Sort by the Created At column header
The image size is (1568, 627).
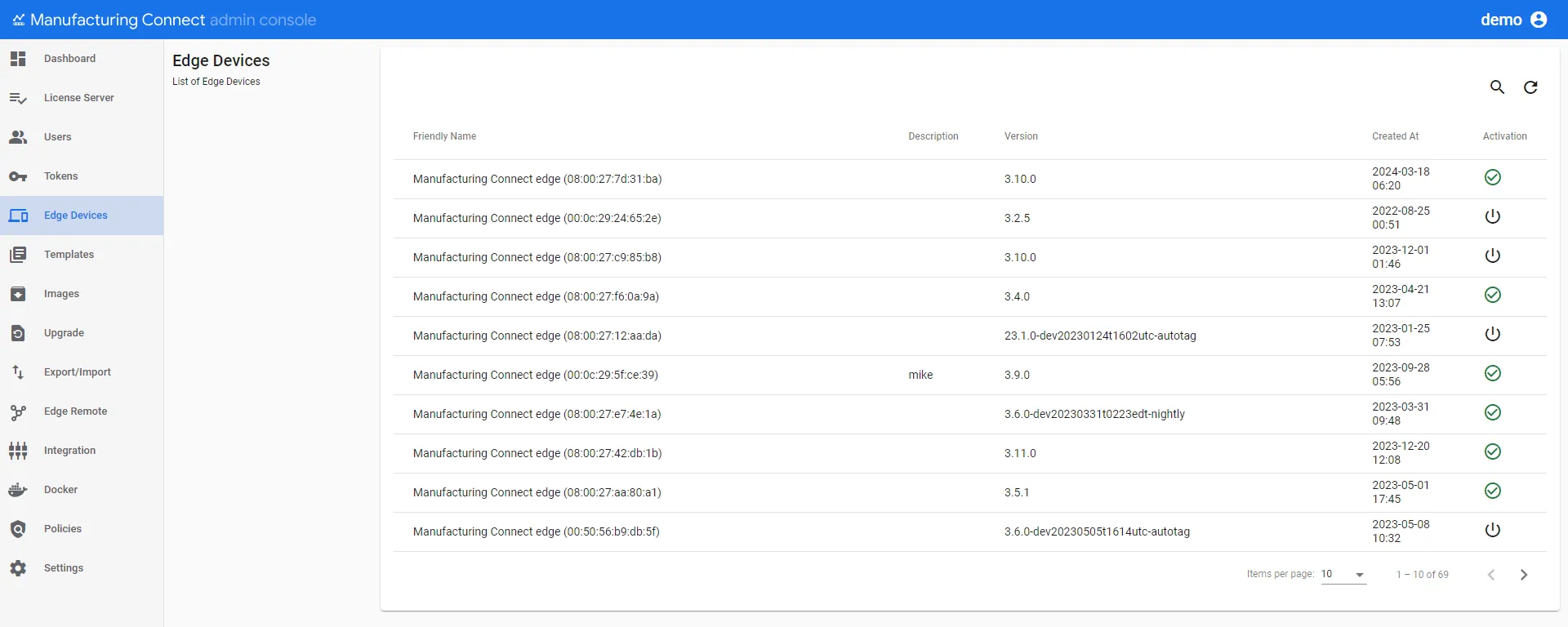[1395, 136]
